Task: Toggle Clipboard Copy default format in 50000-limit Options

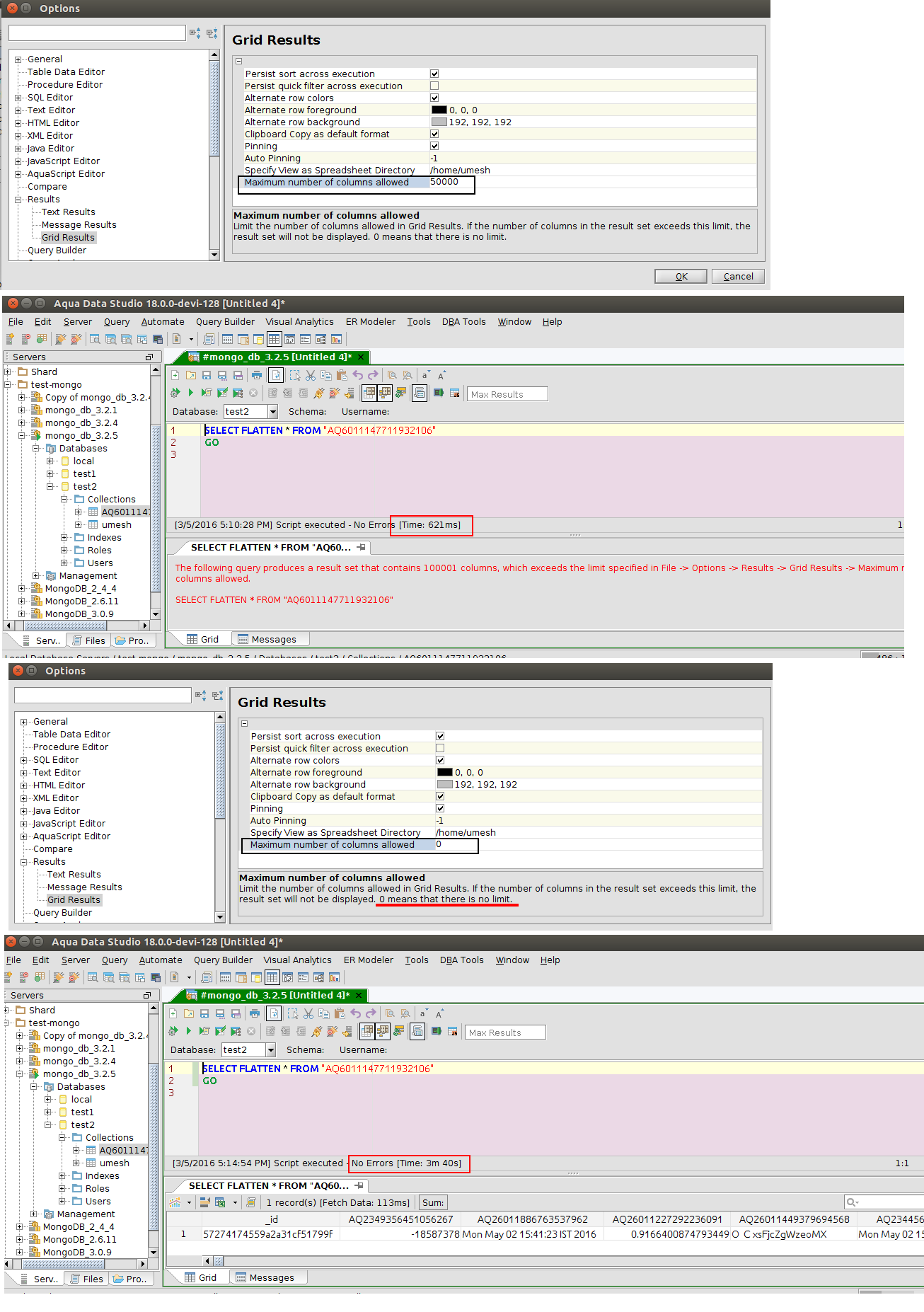Action: [x=434, y=134]
